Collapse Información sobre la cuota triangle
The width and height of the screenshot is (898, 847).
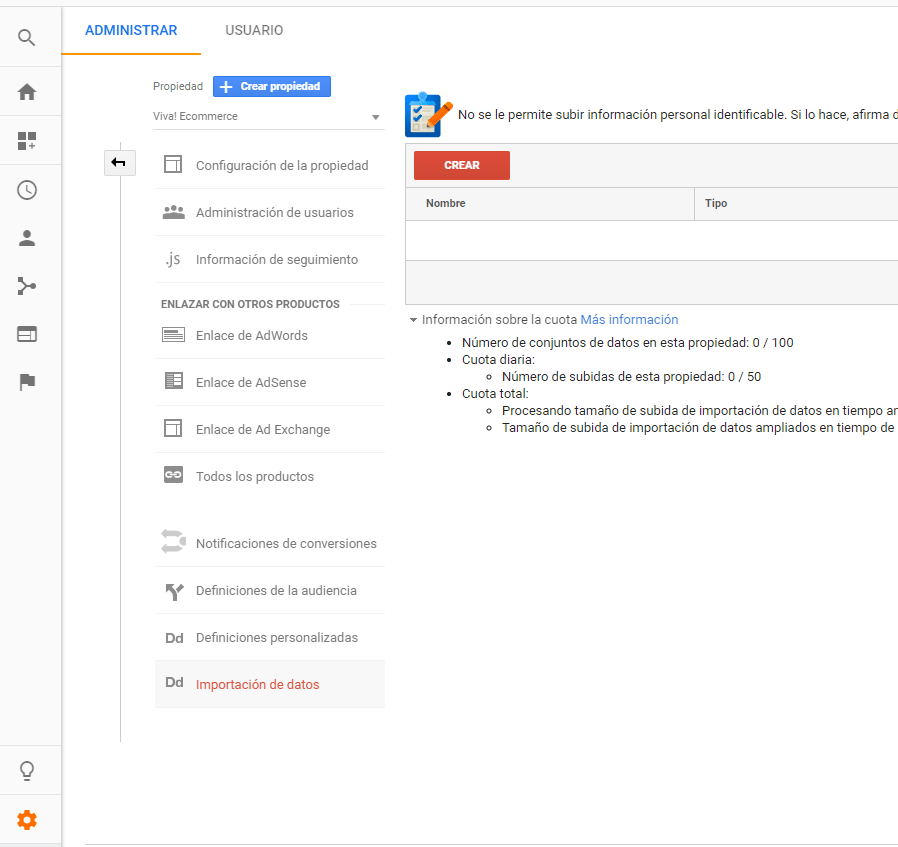413,320
